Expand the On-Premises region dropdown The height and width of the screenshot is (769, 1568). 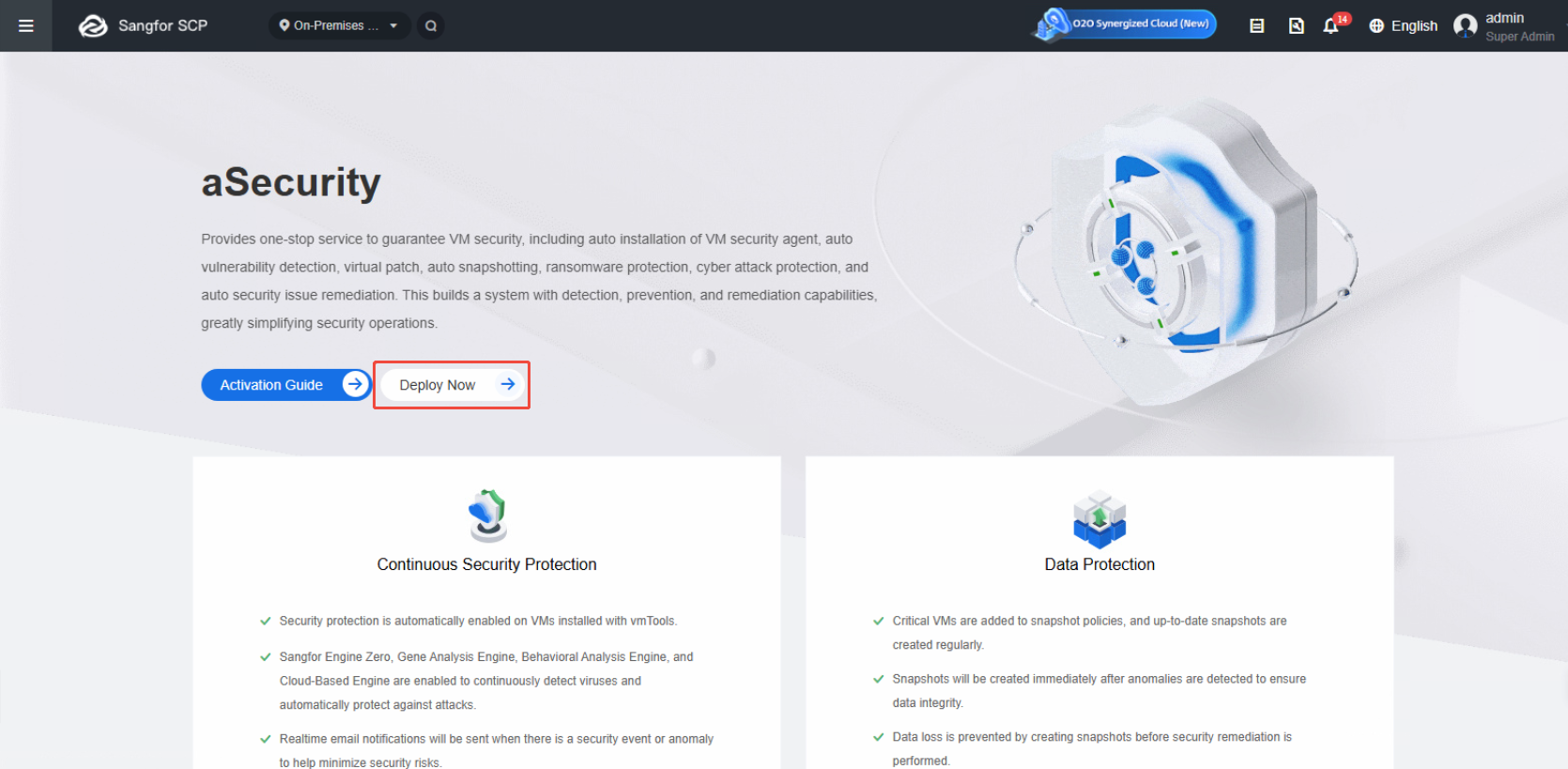(340, 25)
